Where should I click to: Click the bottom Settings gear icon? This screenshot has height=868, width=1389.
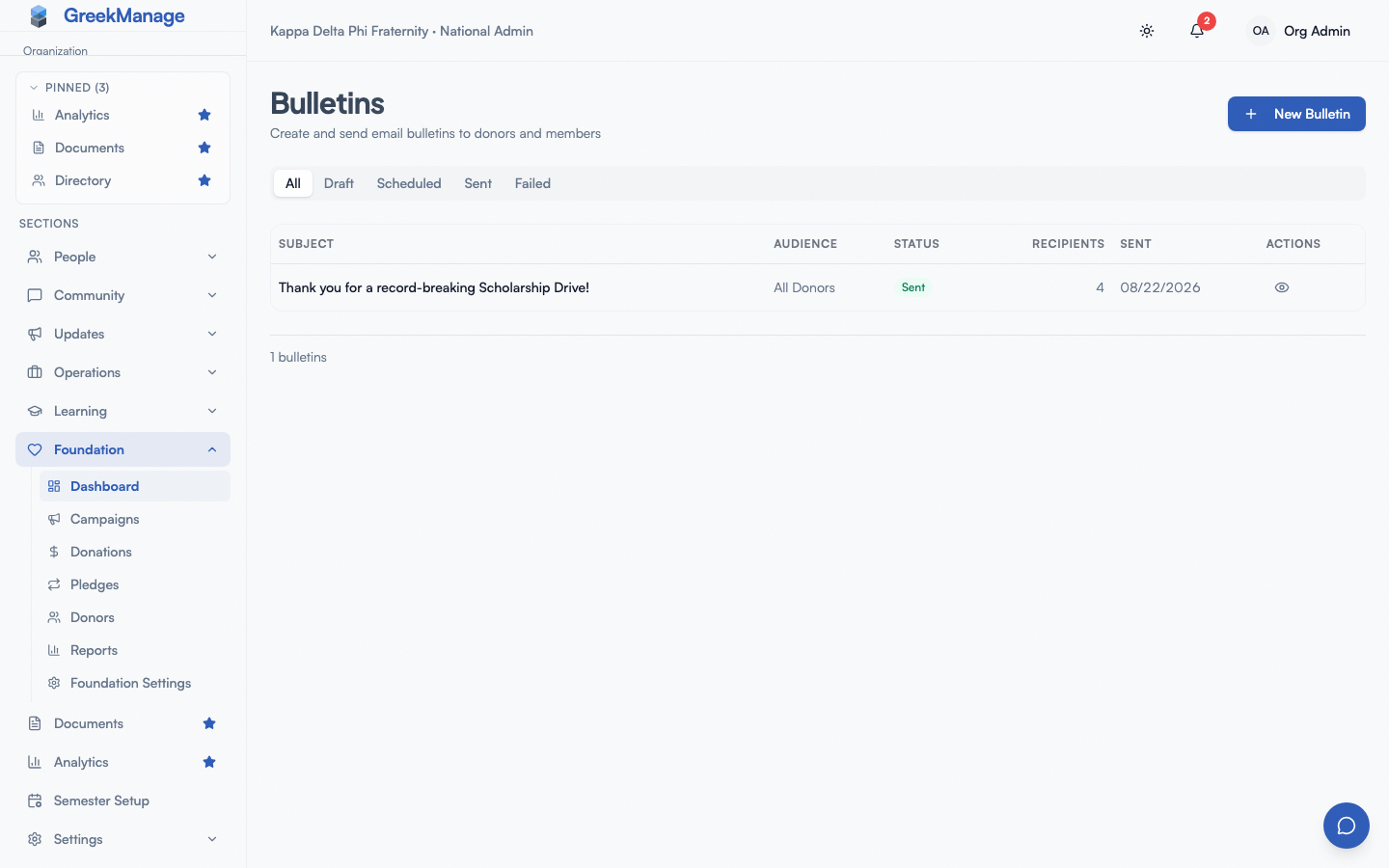(35, 839)
